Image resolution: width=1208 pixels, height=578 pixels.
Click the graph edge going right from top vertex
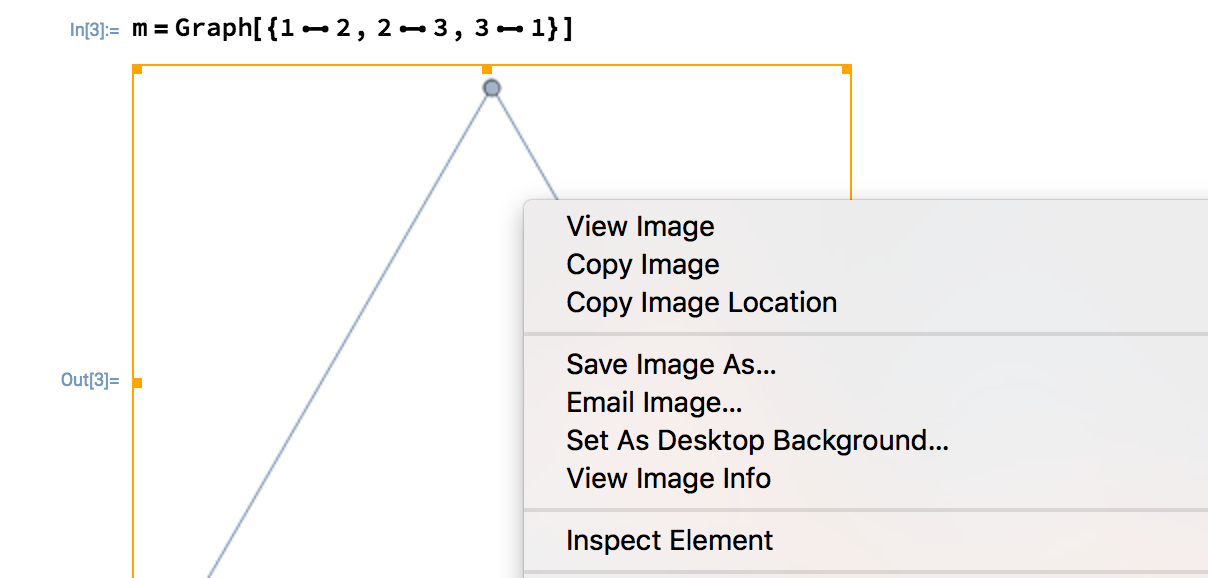[526, 147]
